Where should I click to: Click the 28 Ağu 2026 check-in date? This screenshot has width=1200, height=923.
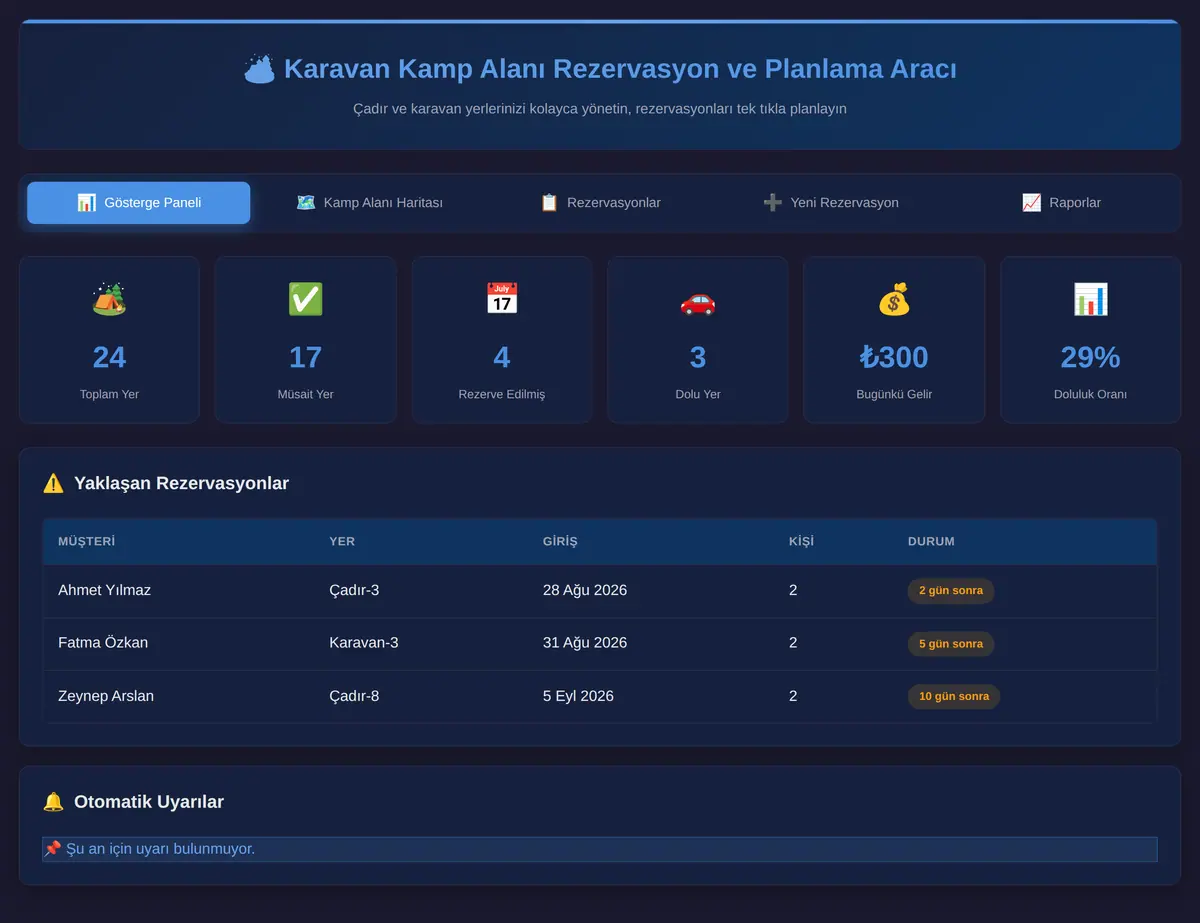coord(585,591)
